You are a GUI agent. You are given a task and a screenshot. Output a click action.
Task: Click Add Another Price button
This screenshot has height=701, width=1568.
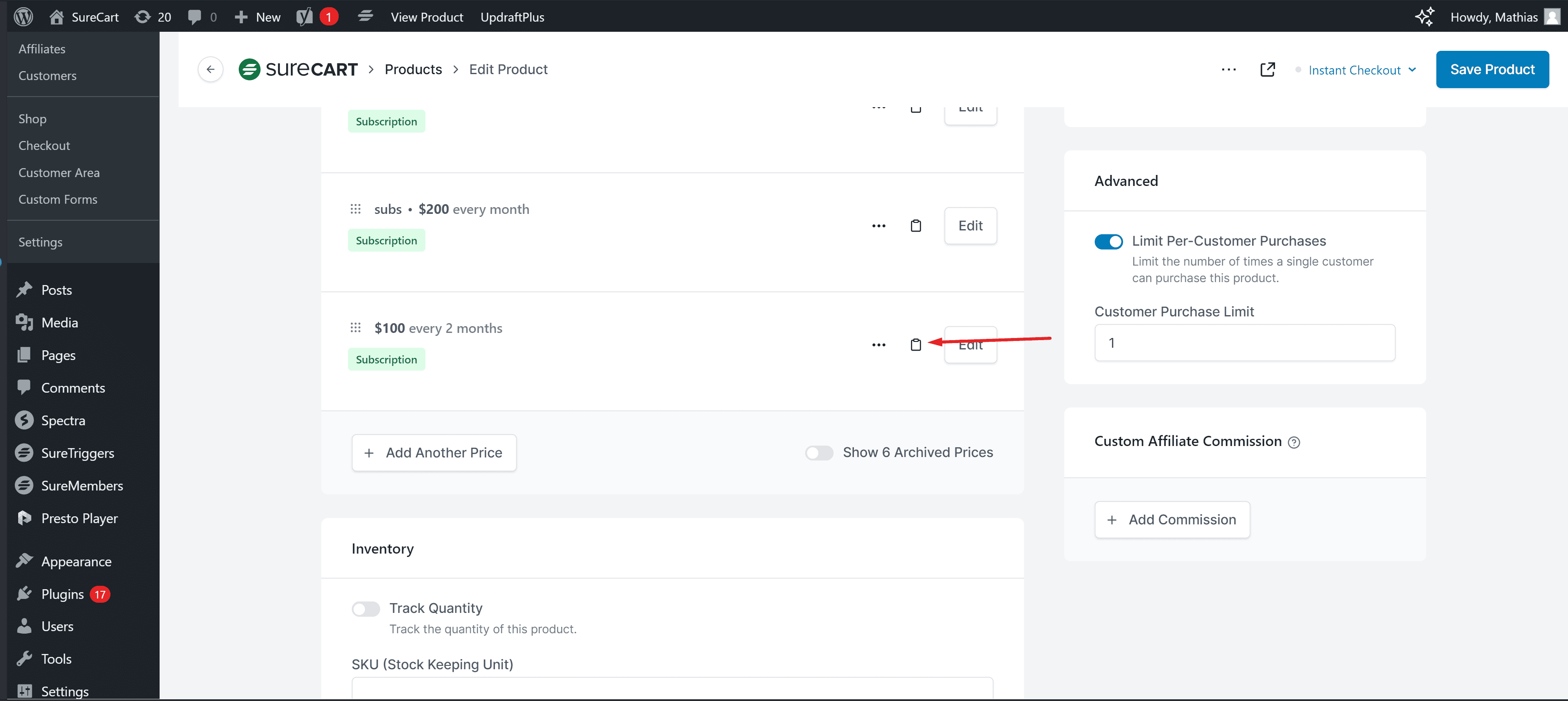click(x=433, y=453)
